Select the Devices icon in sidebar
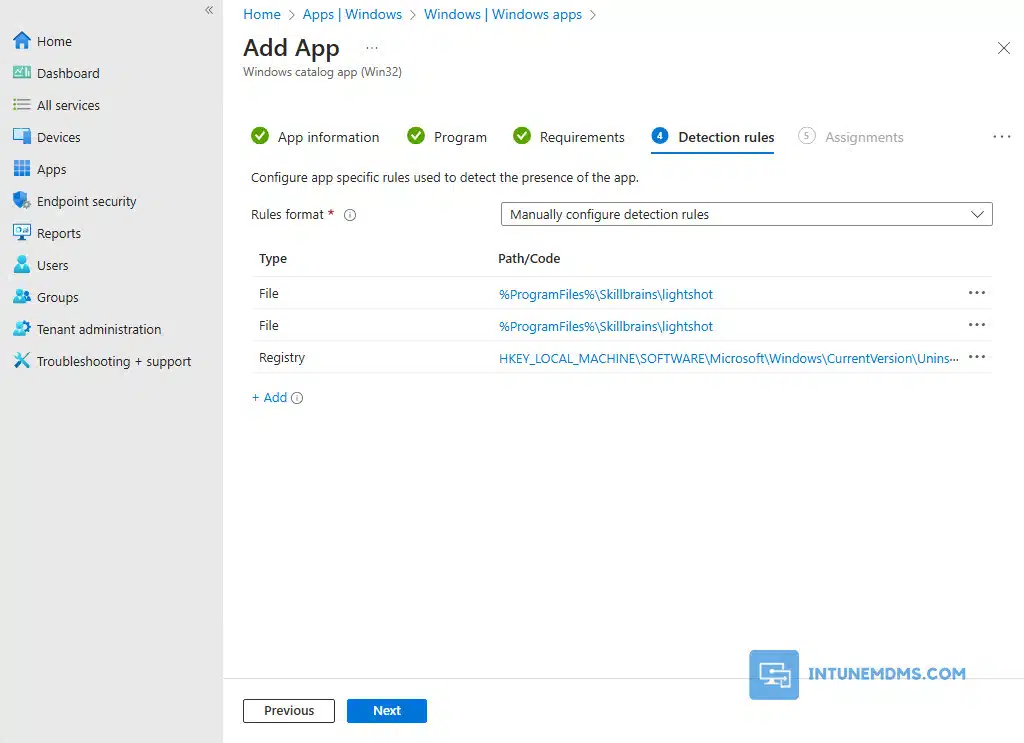The height and width of the screenshot is (743, 1024). [x=21, y=137]
